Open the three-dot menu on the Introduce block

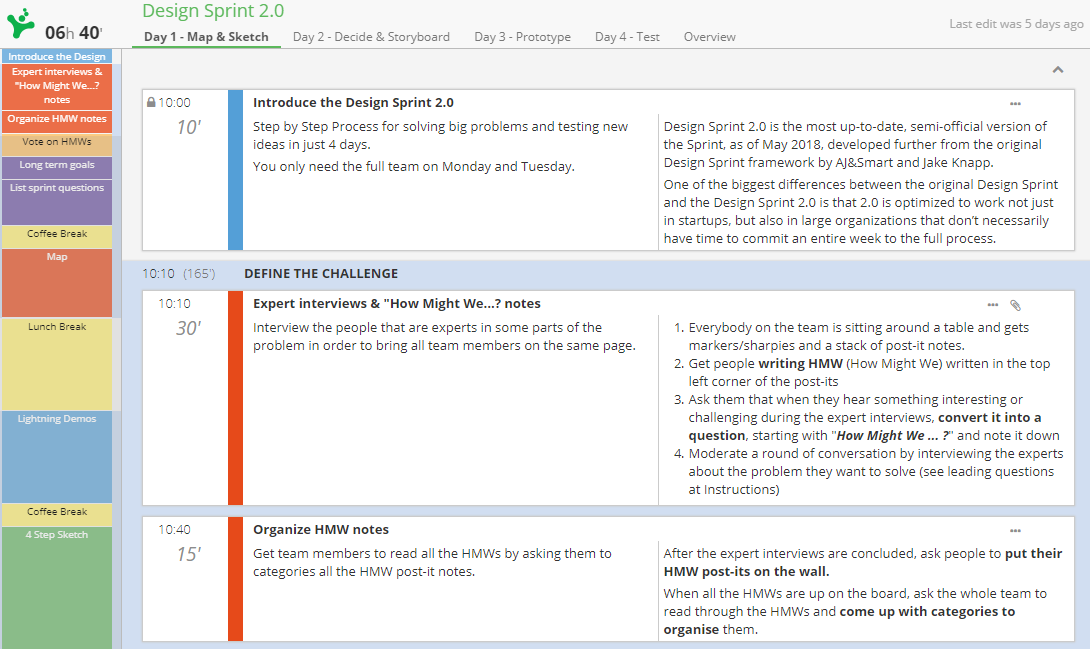tap(1015, 104)
